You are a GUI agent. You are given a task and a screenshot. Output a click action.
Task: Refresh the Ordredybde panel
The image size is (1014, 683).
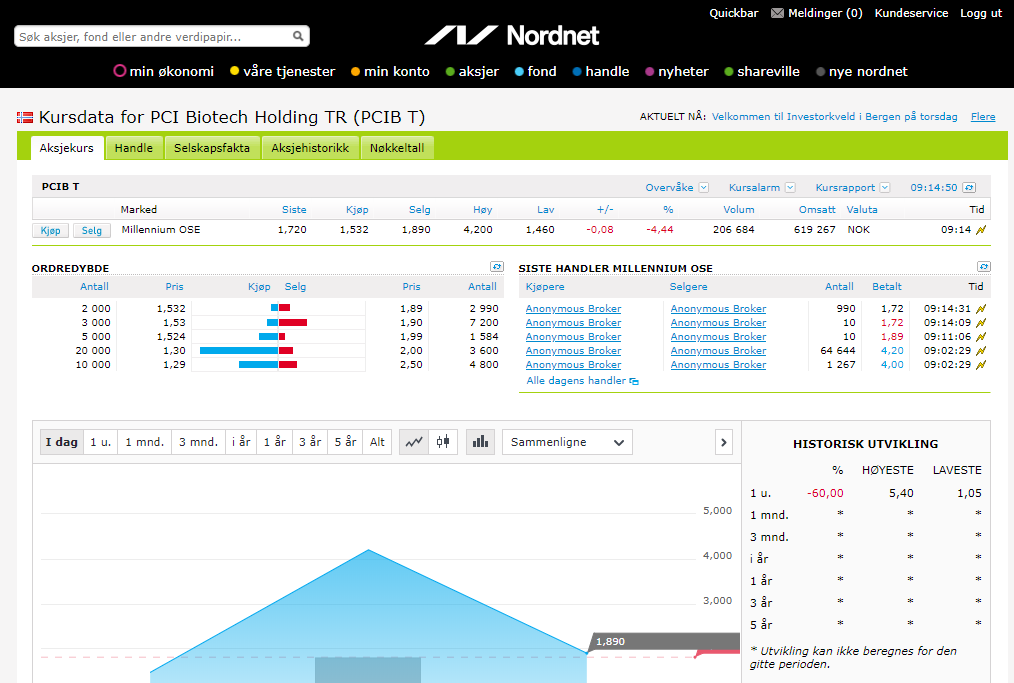(497, 266)
